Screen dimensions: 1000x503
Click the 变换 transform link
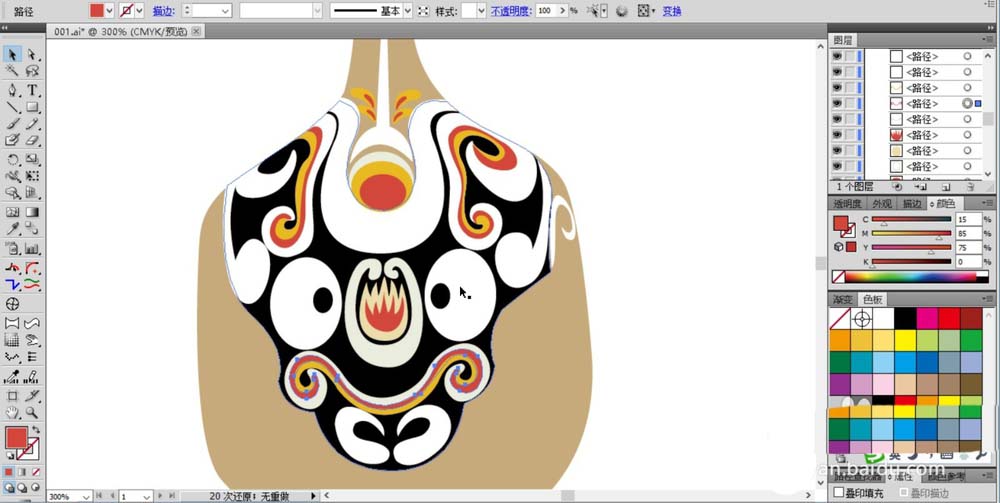click(x=672, y=11)
